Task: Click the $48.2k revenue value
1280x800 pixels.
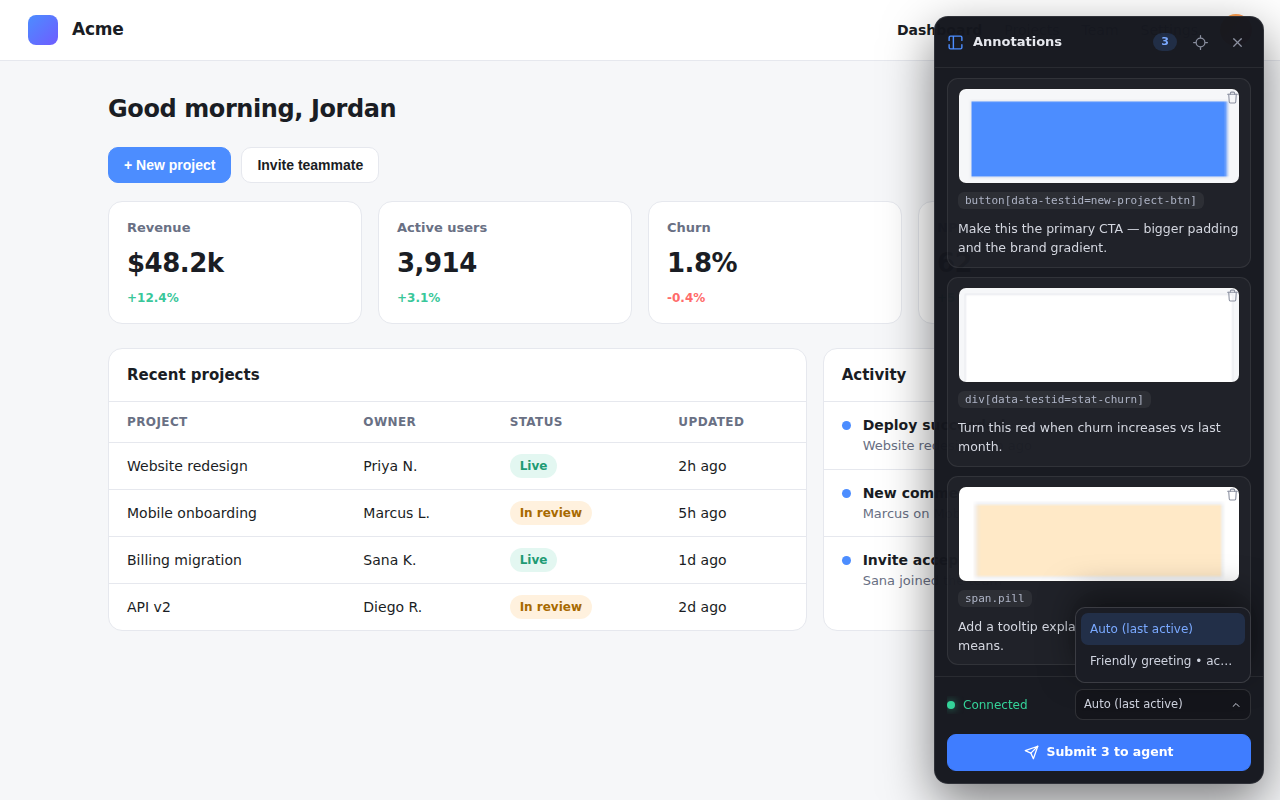Action: click(x=175, y=263)
